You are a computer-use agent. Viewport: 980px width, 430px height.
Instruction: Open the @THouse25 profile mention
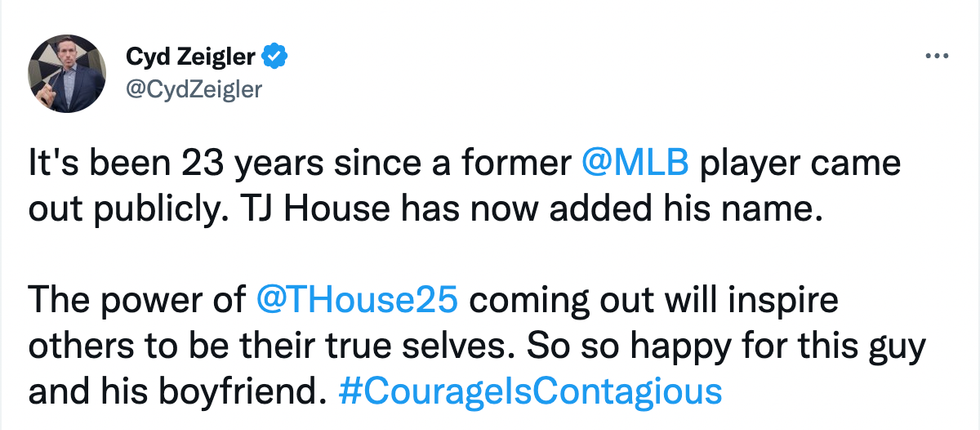coord(359,299)
